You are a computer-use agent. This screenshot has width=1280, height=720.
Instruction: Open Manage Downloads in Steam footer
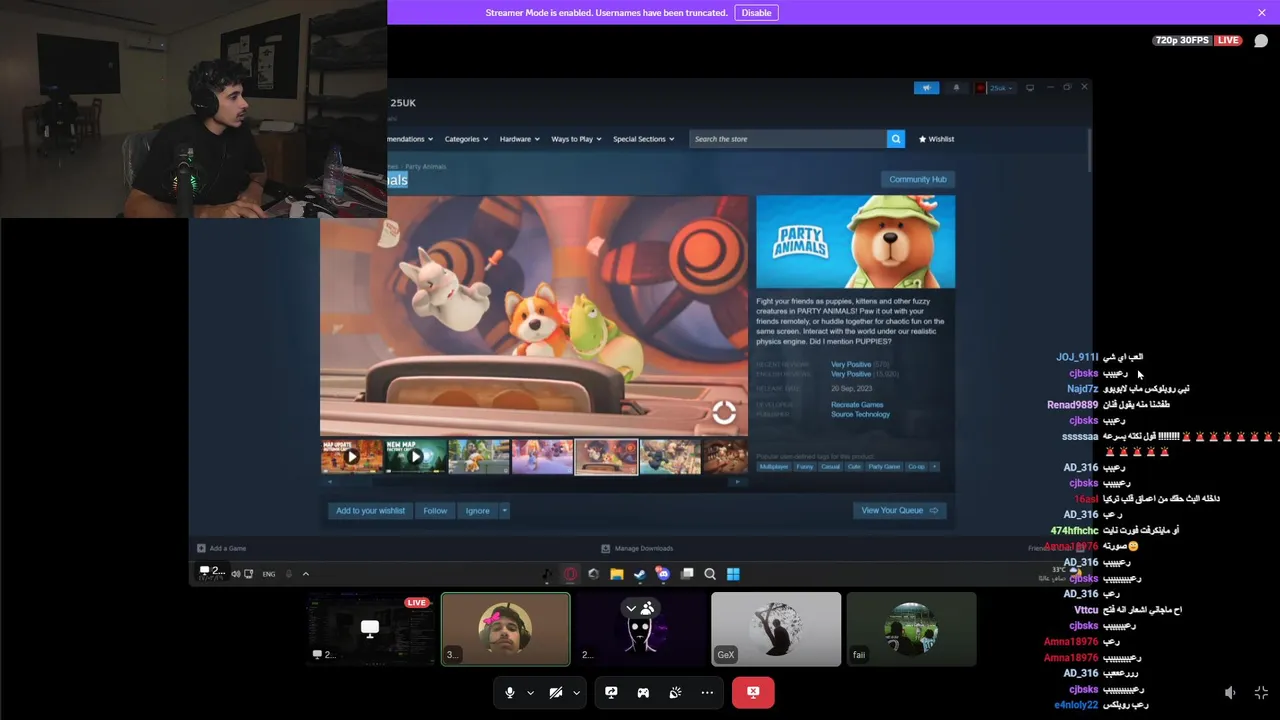coord(637,548)
